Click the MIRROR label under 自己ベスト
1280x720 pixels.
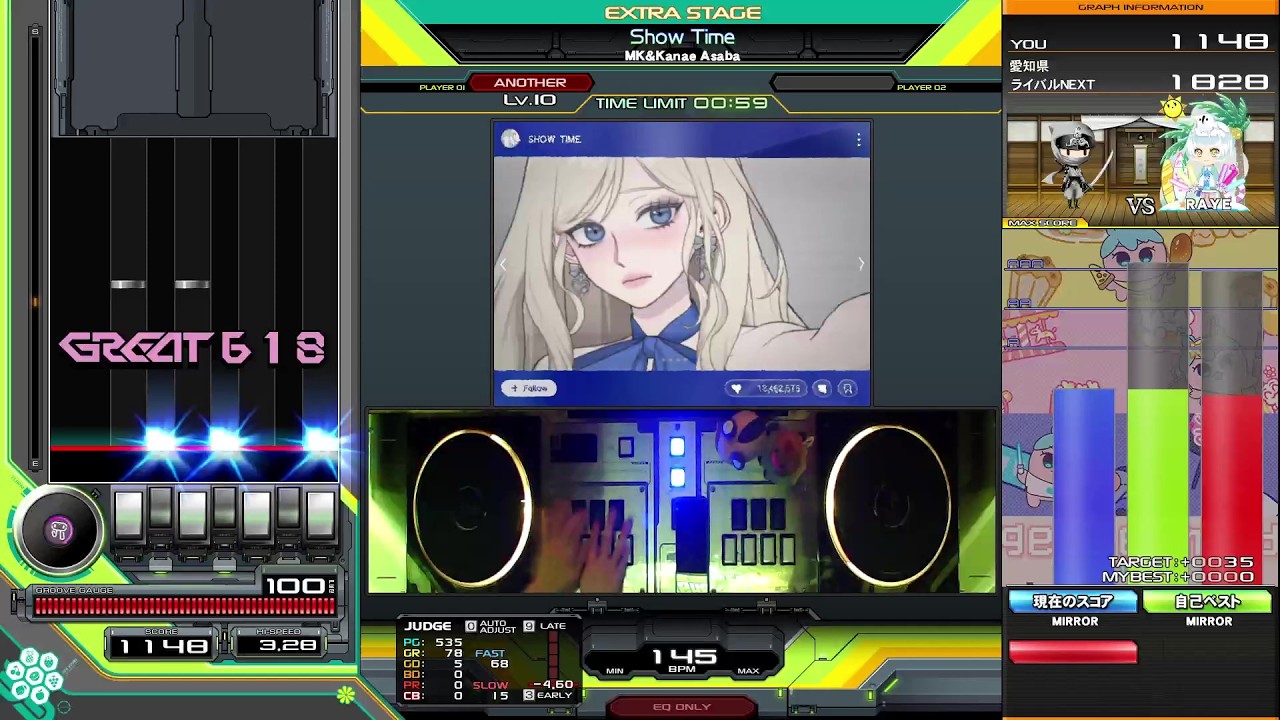1209,621
